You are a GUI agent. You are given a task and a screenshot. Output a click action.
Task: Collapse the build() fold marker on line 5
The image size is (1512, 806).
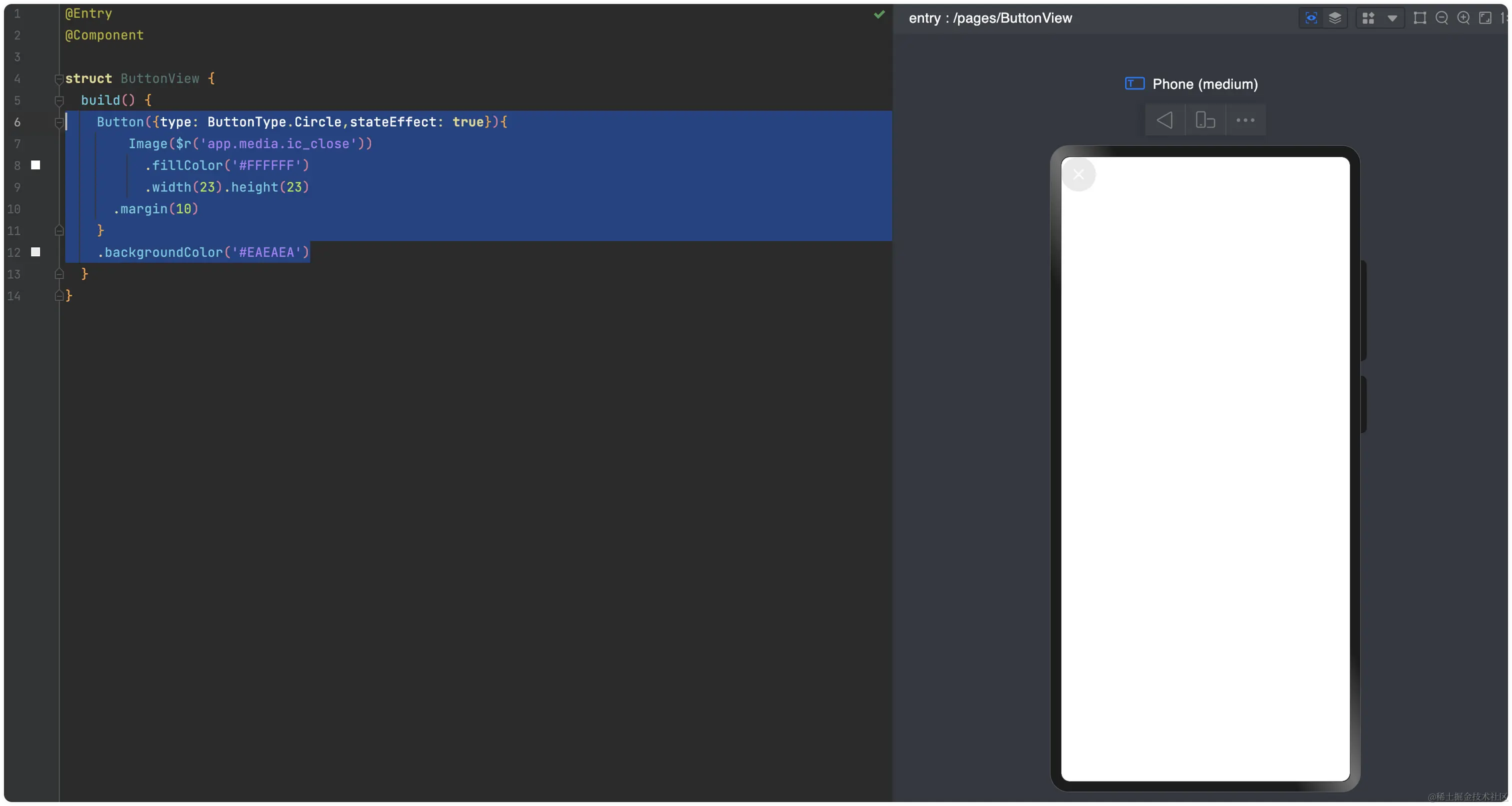pos(58,100)
